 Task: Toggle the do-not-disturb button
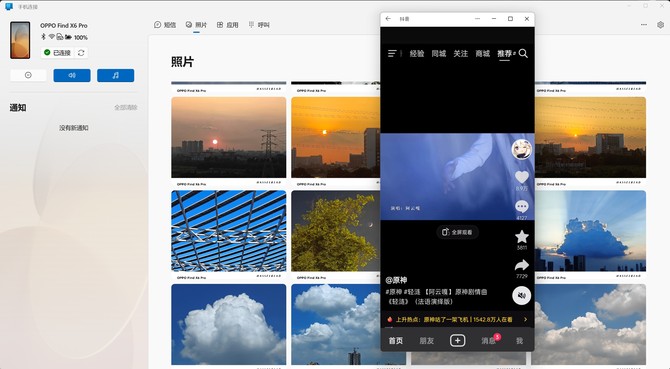[x=28, y=75]
